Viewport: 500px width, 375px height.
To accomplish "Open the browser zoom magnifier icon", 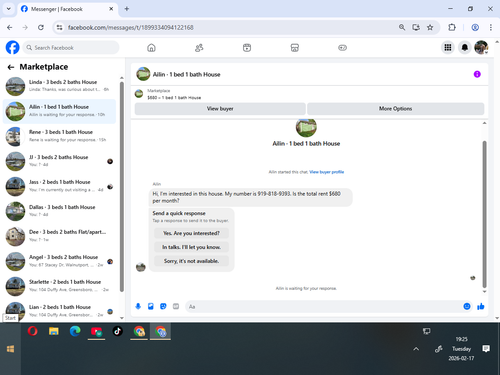I will (402, 27).
